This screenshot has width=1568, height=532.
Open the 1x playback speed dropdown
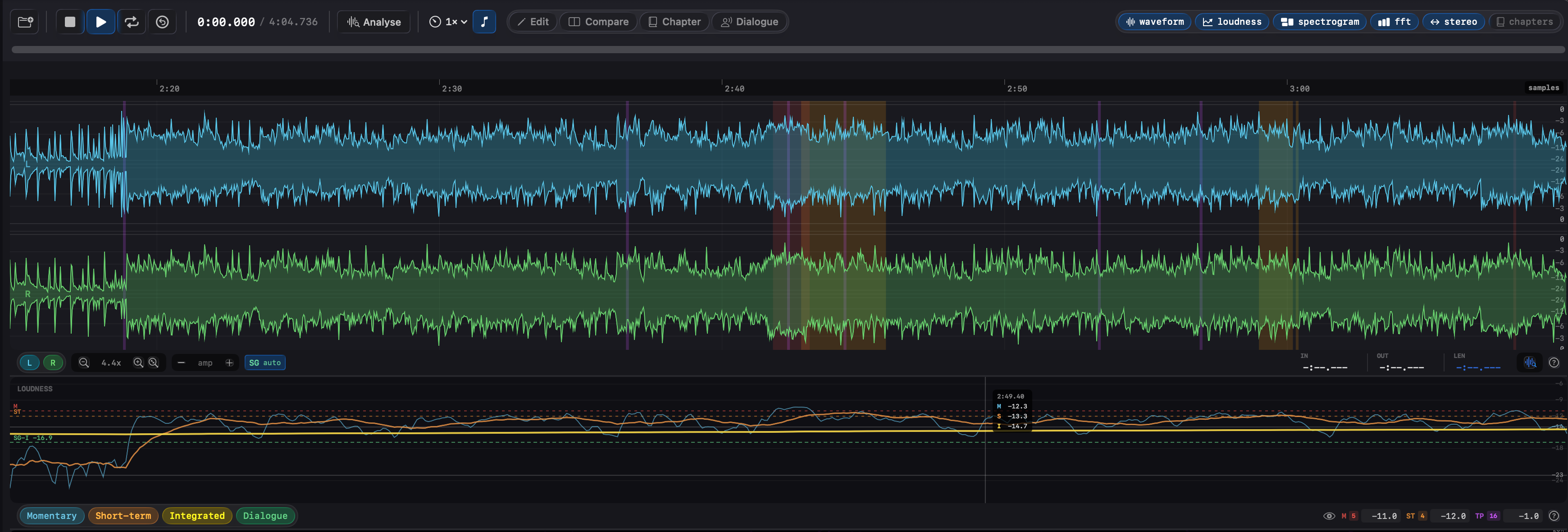(448, 22)
